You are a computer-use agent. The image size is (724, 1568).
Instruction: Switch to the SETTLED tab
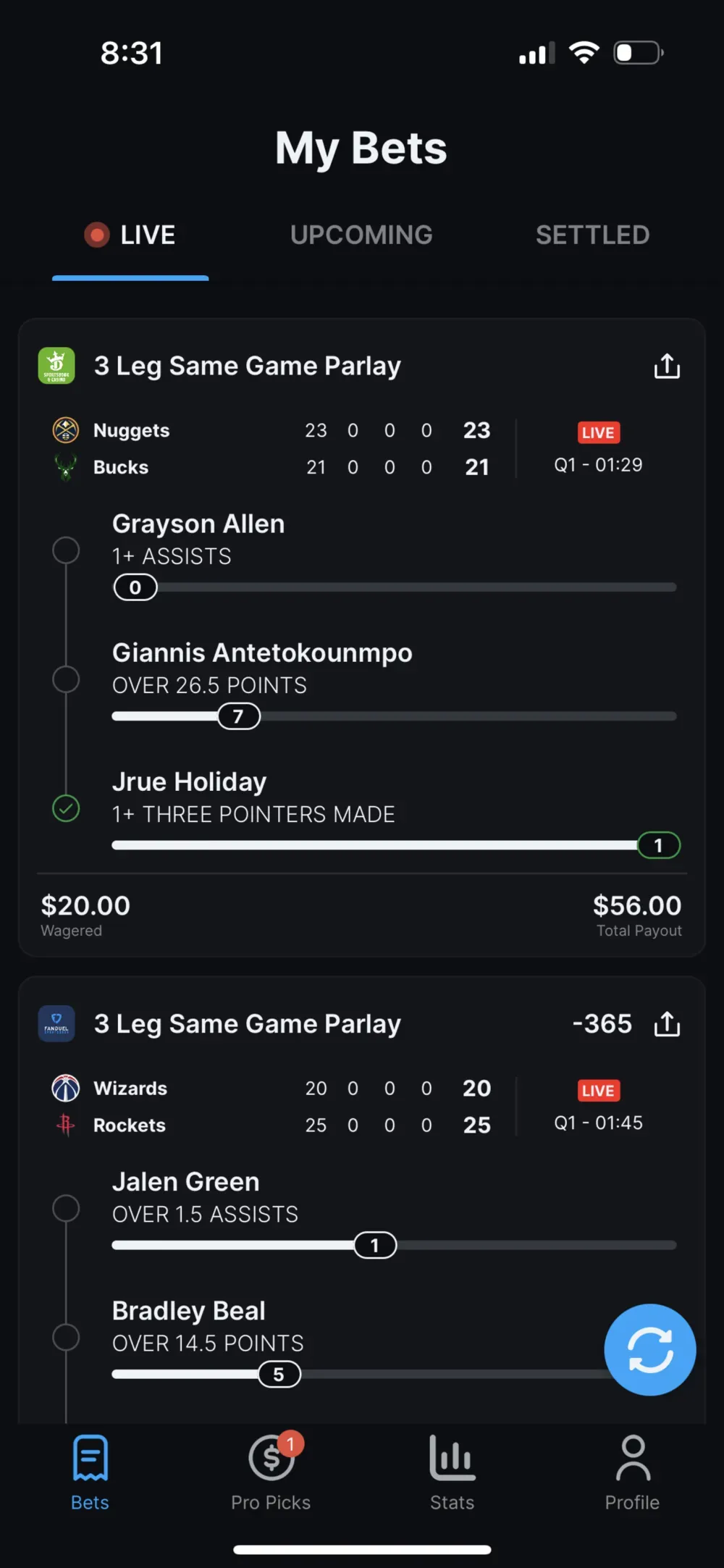[592, 235]
